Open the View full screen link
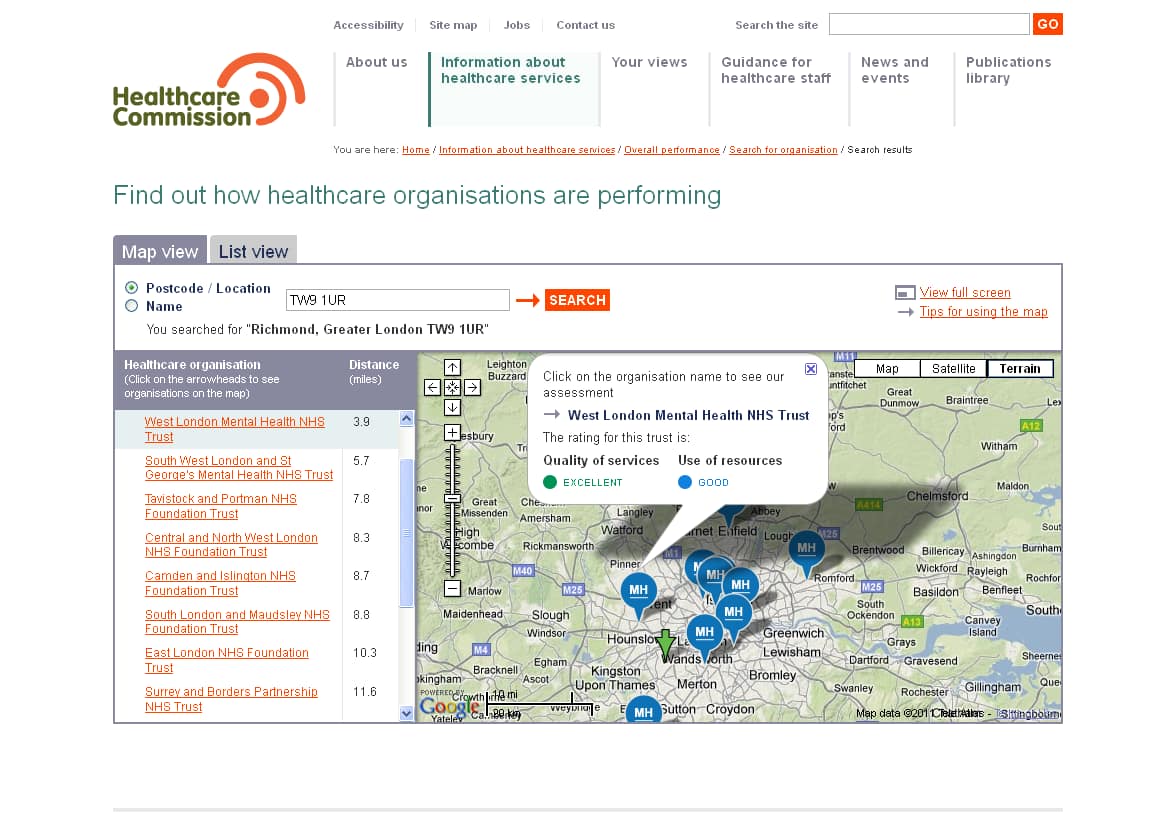 [x=965, y=293]
